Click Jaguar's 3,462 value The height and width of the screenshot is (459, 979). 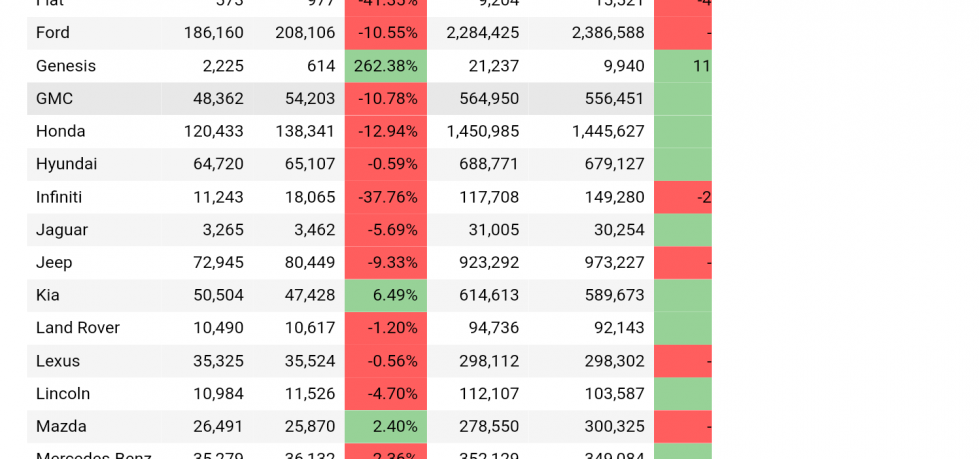coord(315,230)
